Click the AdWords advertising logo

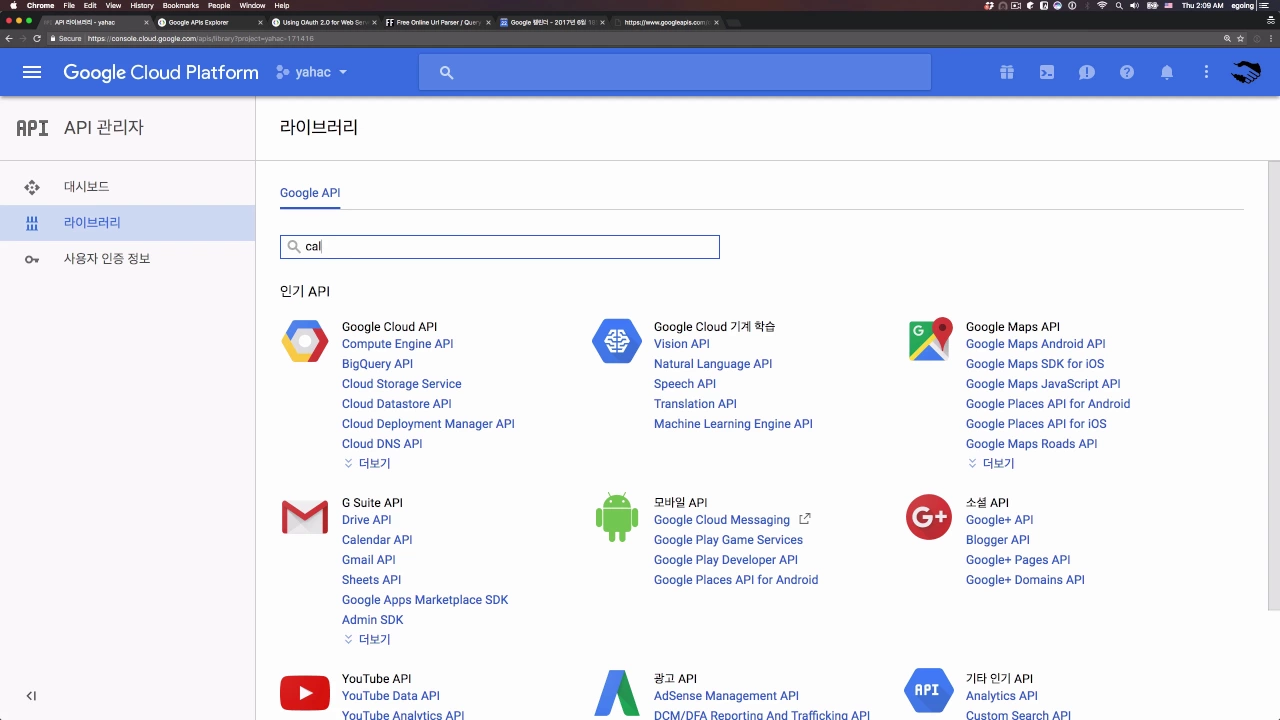click(617, 693)
